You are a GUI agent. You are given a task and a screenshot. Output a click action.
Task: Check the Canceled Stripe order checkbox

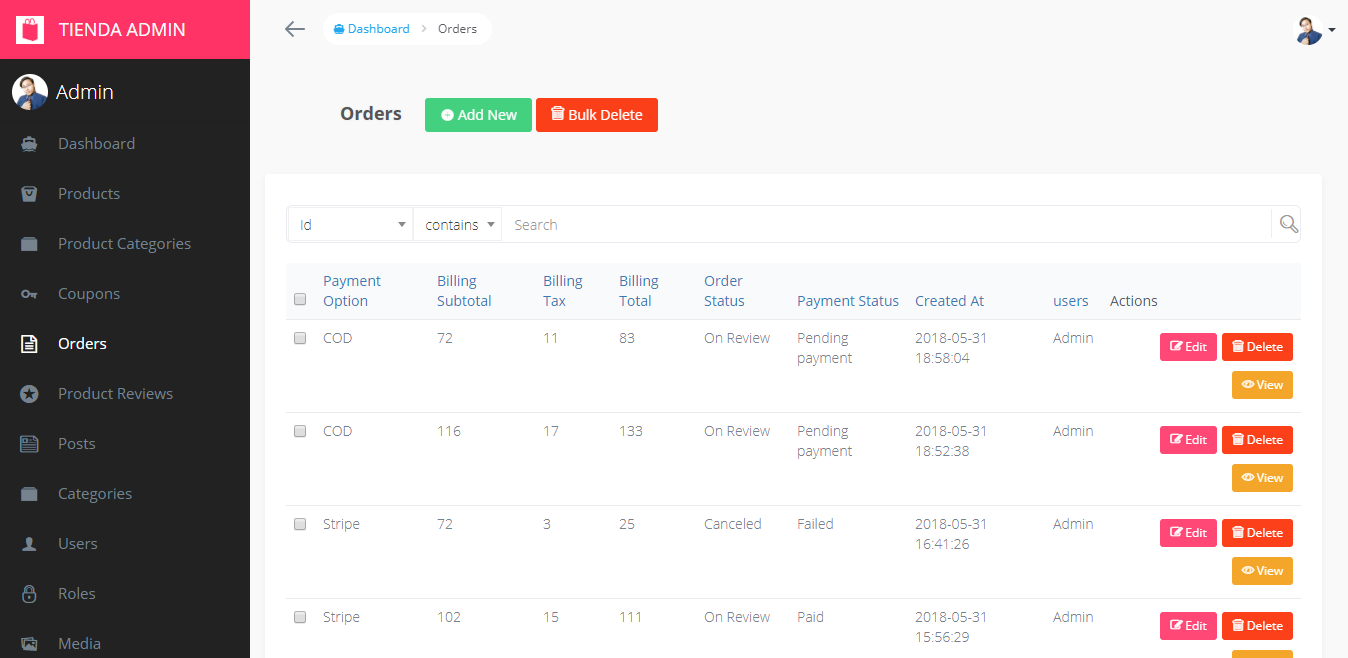pos(300,524)
